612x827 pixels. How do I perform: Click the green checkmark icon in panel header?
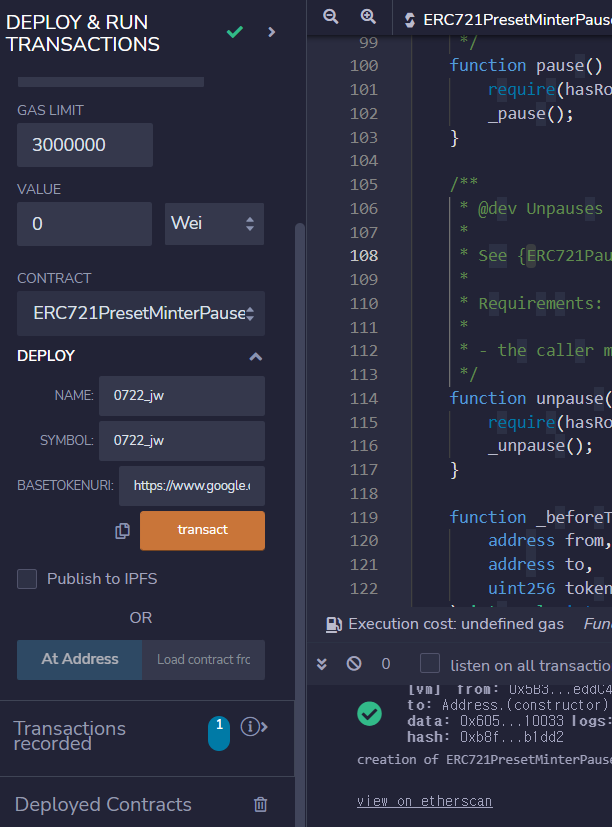tap(235, 32)
